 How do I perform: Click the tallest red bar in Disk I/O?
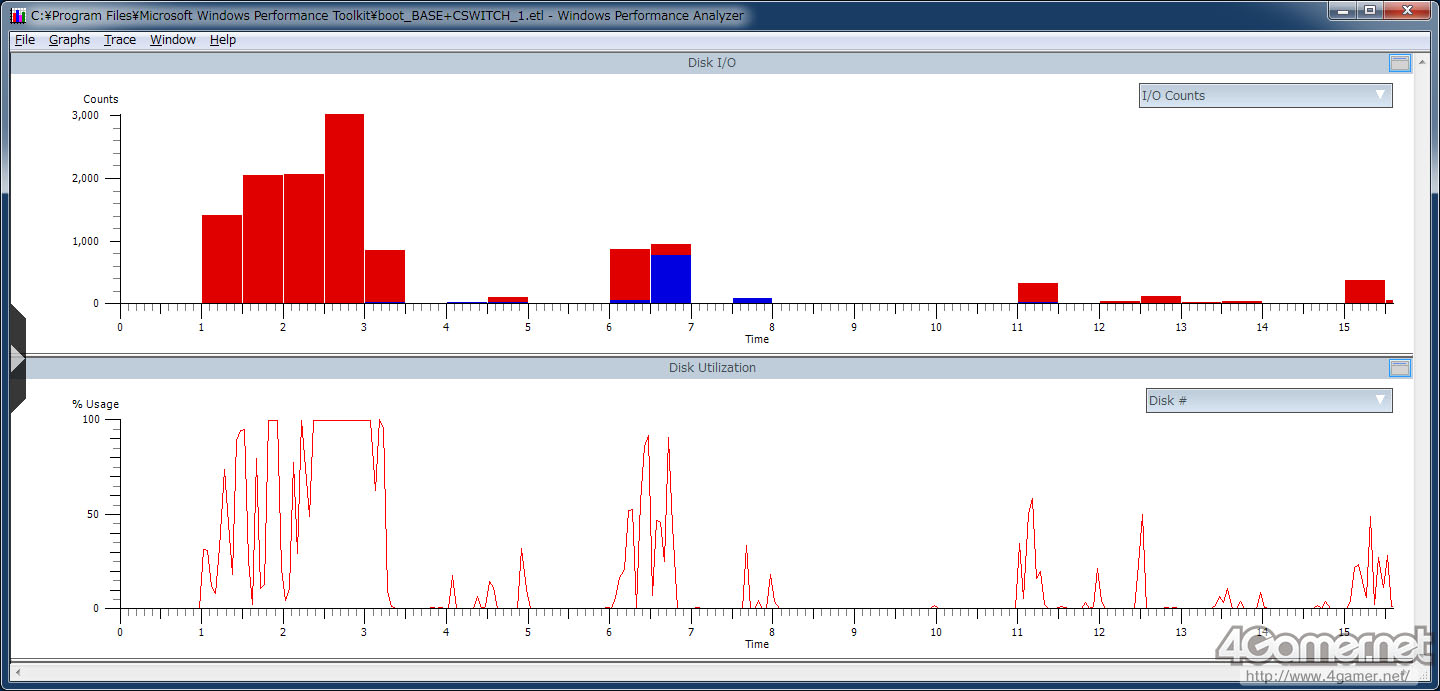click(x=344, y=208)
